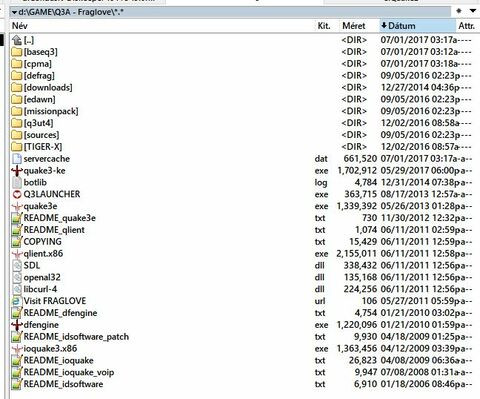This screenshot has height=399, width=480.
Task: Click the size value 1,363,456
Action: pos(357,349)
